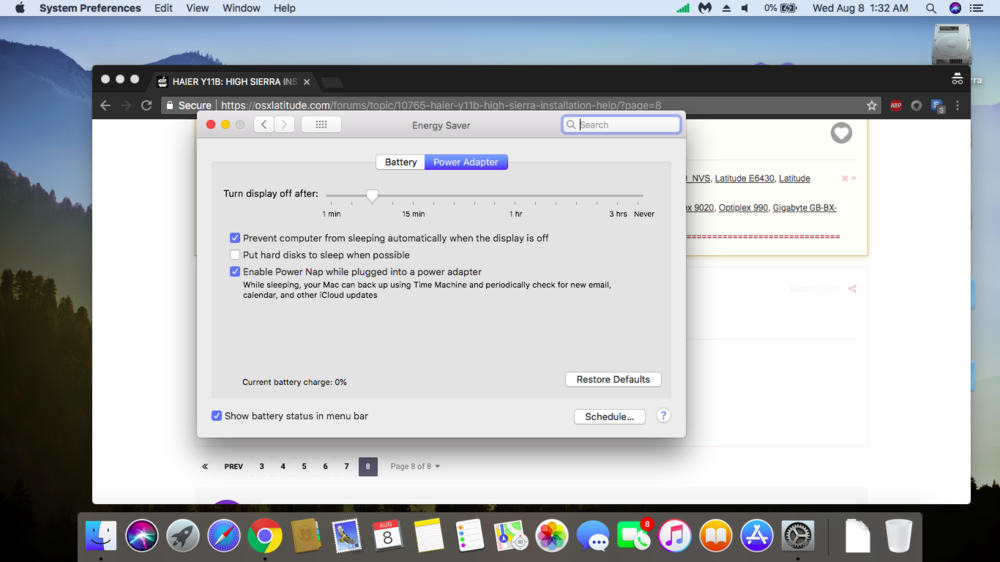Enable Put hard disks to sleep
Screen dimensions: 1000x562
pyautogui.click(x=235, y=255)
